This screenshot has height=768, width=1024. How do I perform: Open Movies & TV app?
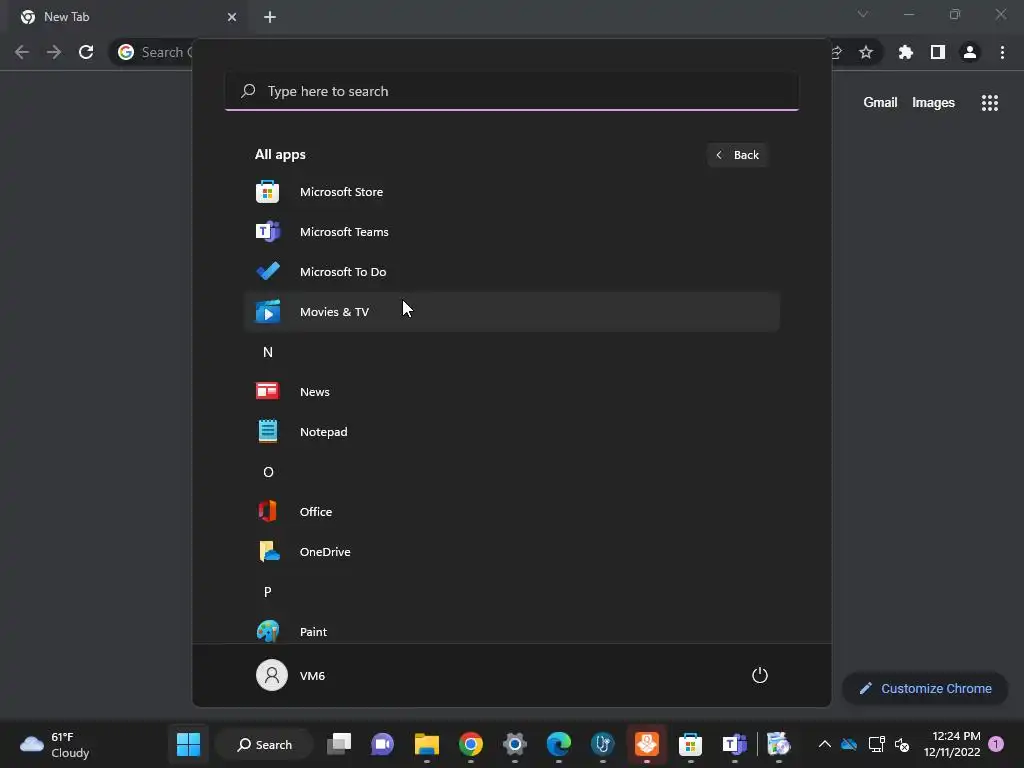click(511, 312)
